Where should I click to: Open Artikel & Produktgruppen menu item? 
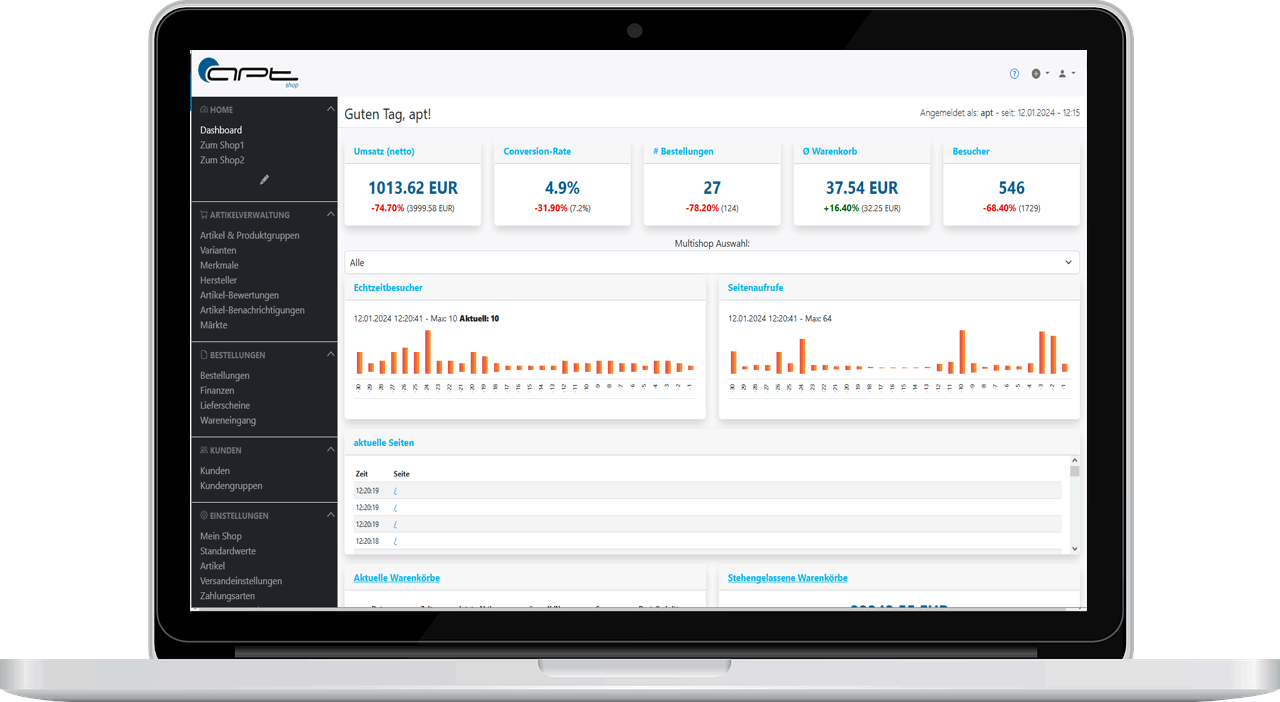click(249, 236)
